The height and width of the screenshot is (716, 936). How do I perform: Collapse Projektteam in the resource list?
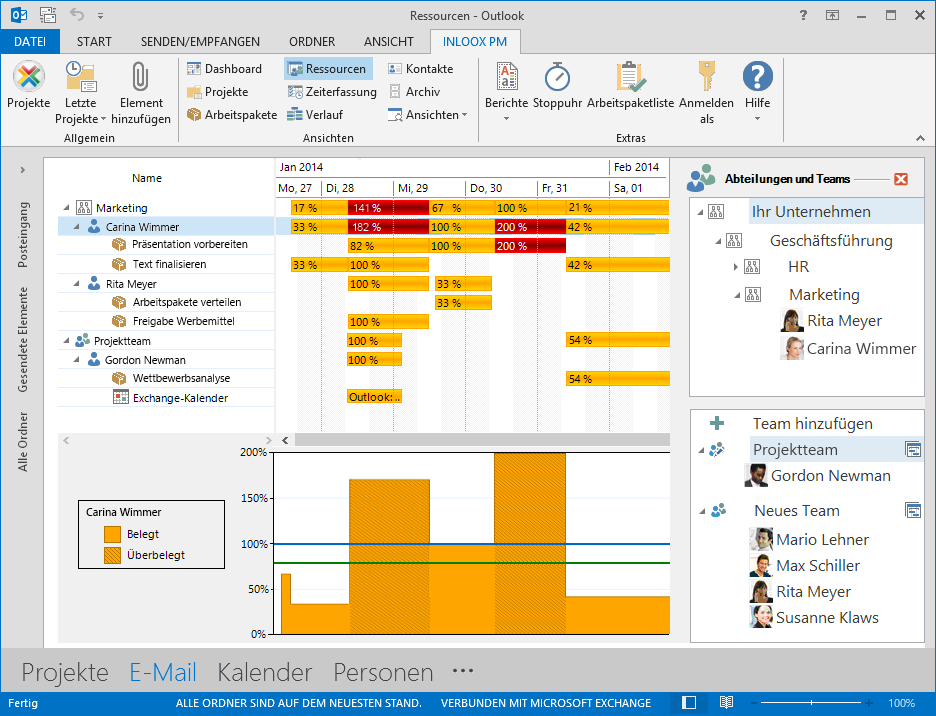click(67, 341)
